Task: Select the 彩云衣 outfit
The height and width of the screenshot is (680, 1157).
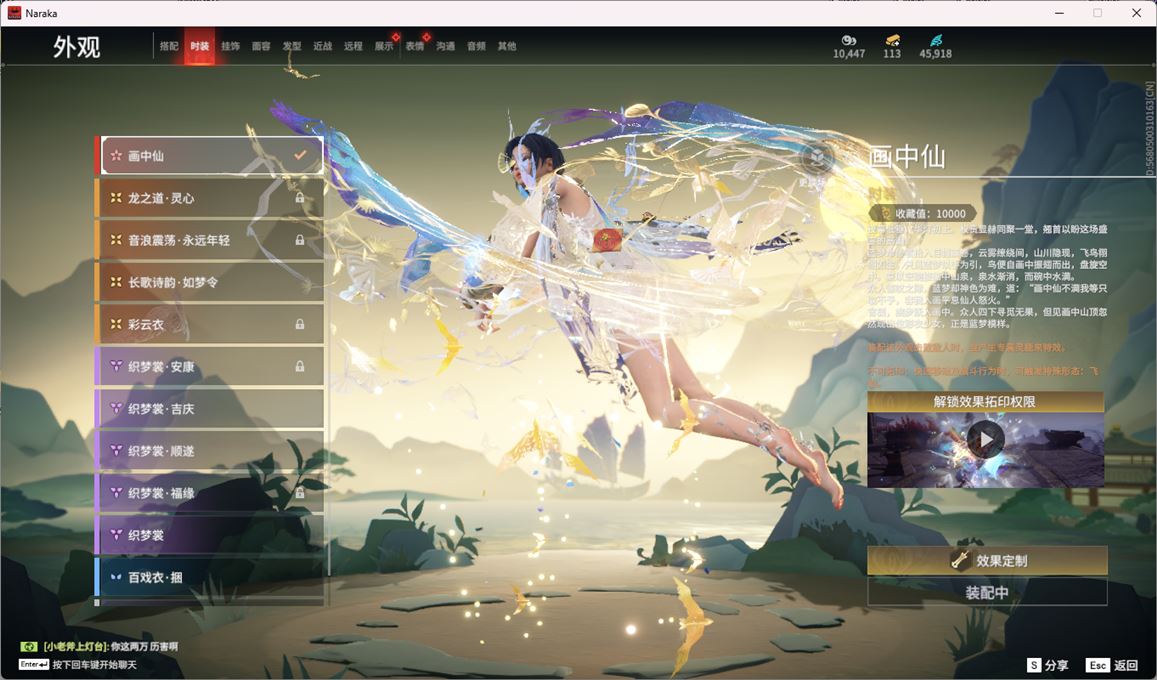Action: click(210, 324)
